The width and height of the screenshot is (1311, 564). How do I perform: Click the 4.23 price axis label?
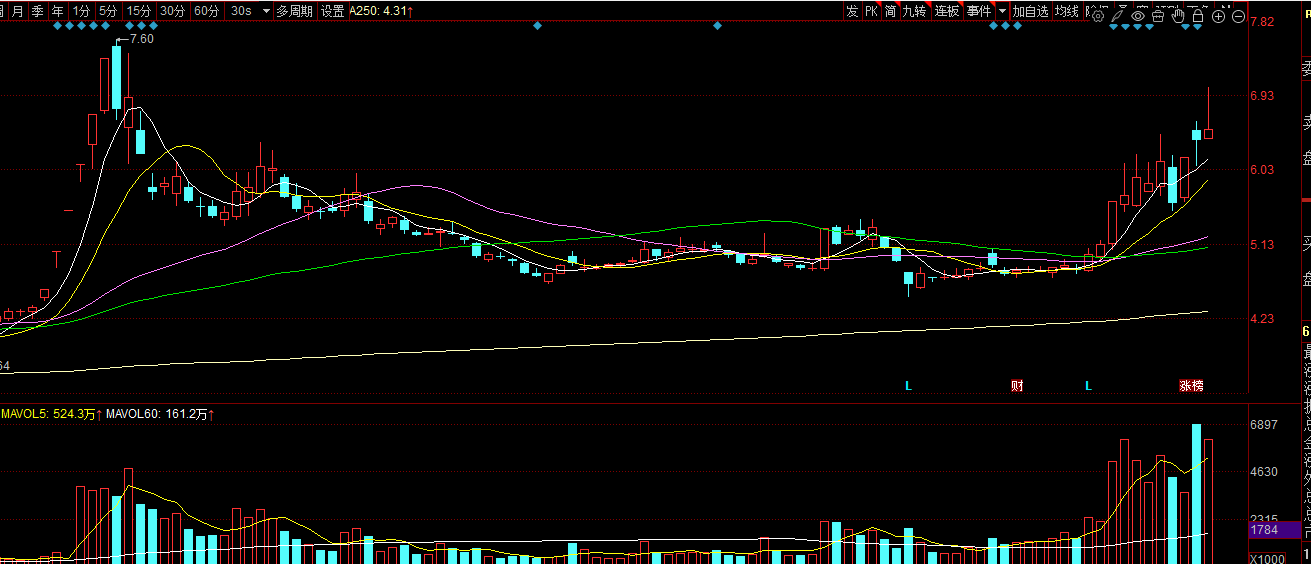[1263, 319]
